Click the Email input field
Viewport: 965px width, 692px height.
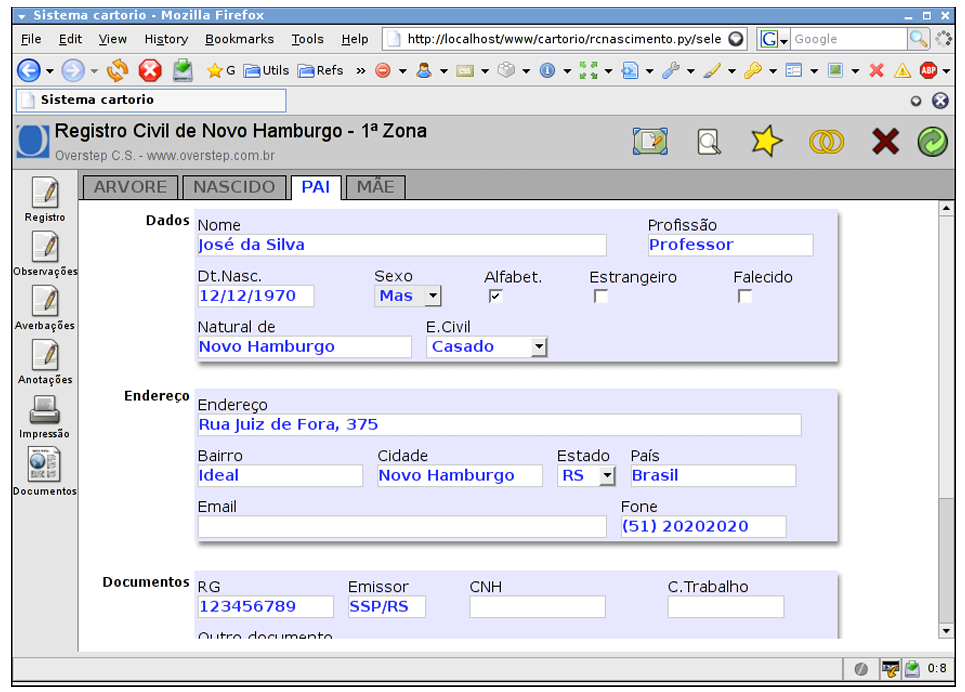point(402,526)
